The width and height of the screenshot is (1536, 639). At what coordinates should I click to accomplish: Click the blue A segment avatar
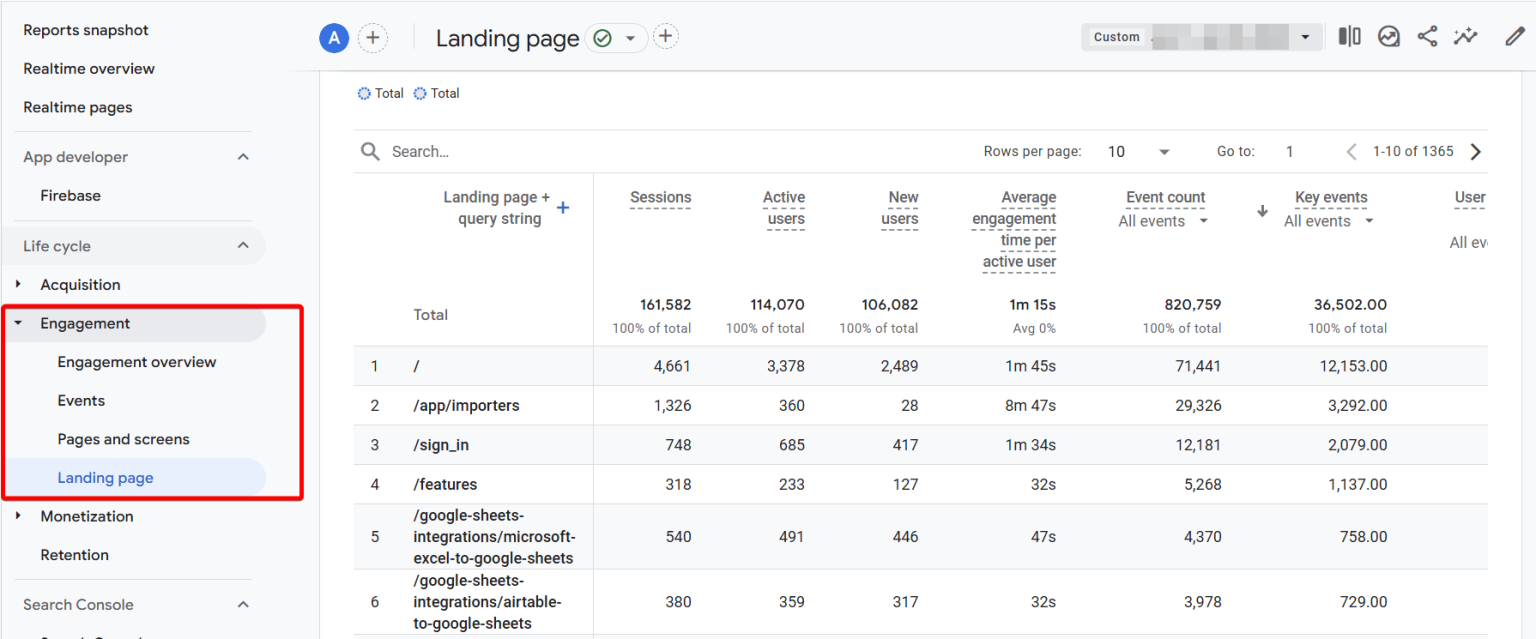pos(333,38)
